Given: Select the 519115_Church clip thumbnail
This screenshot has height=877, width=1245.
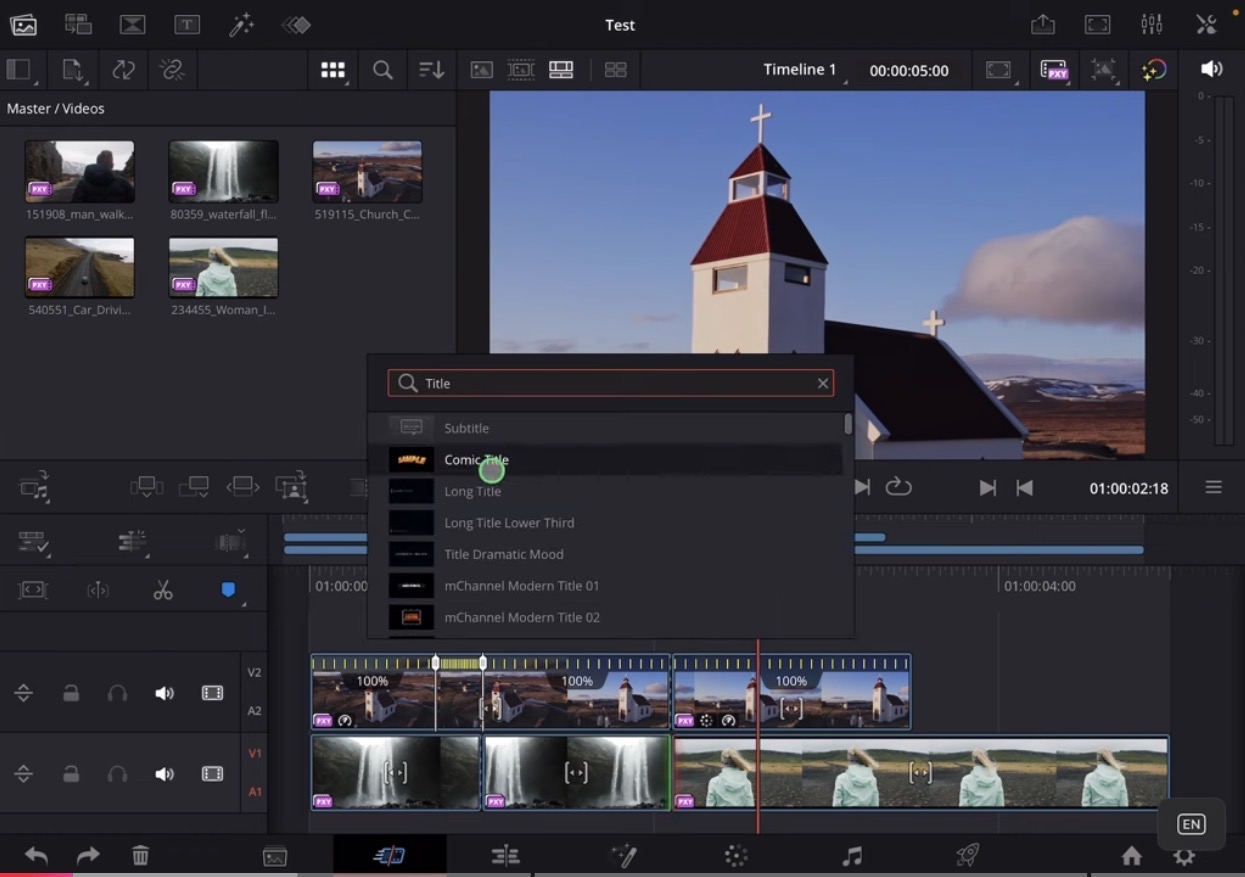Looking at the screenshot, I should (x=367, y=170).
